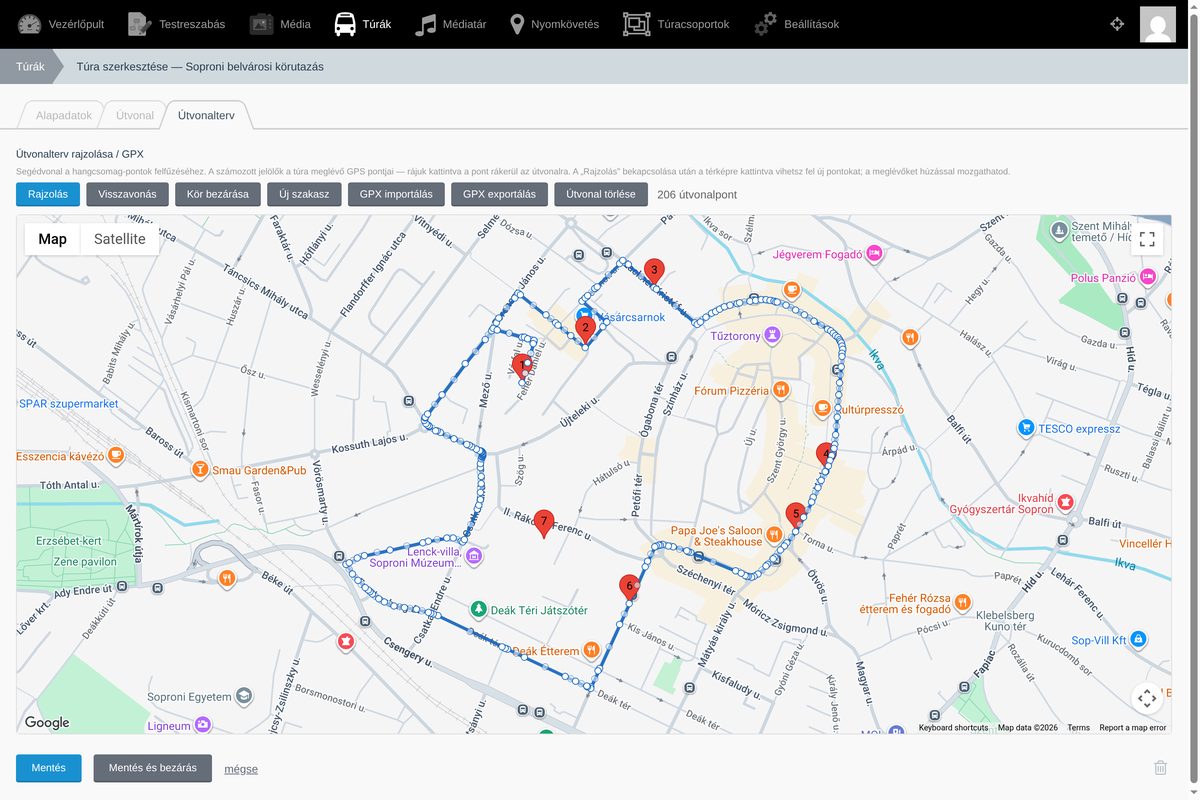Select the Map view type

(x=53, y=239)
